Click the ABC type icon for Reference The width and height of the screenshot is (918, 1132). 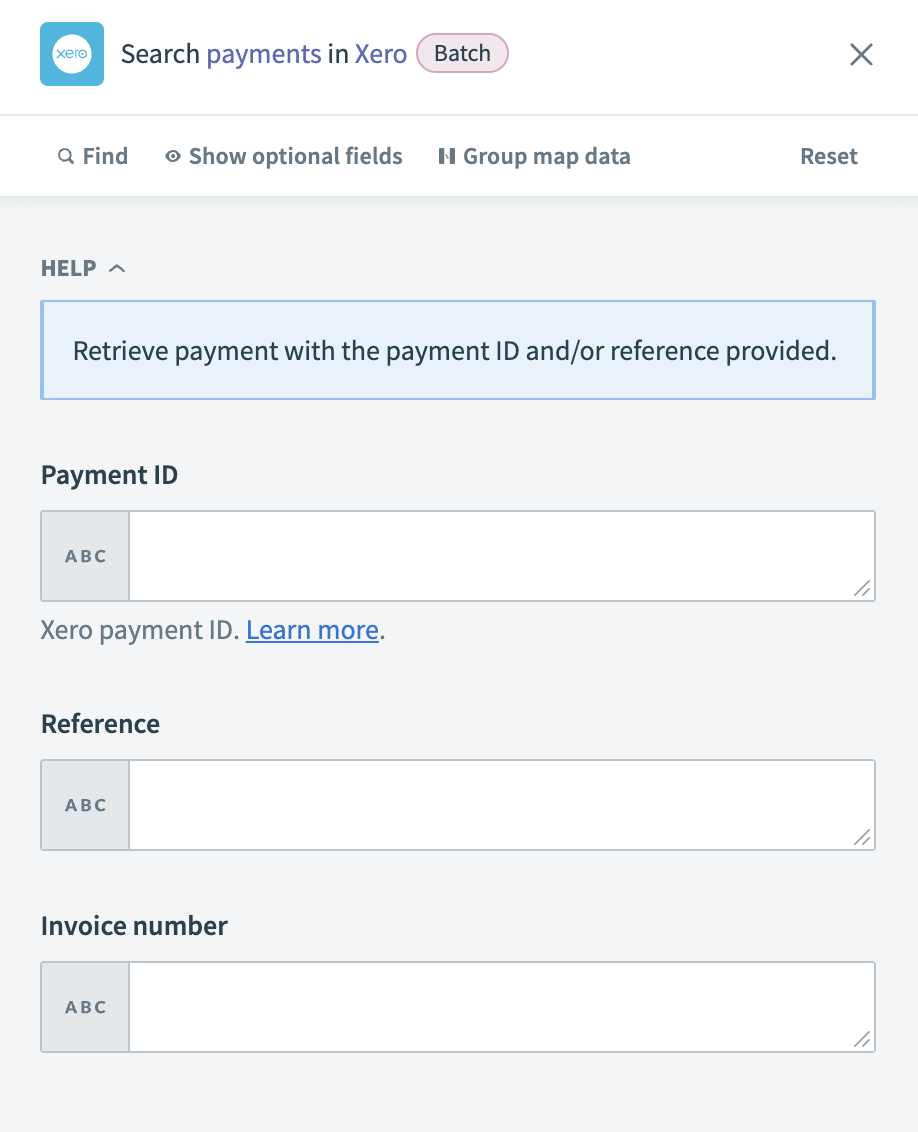84,804
